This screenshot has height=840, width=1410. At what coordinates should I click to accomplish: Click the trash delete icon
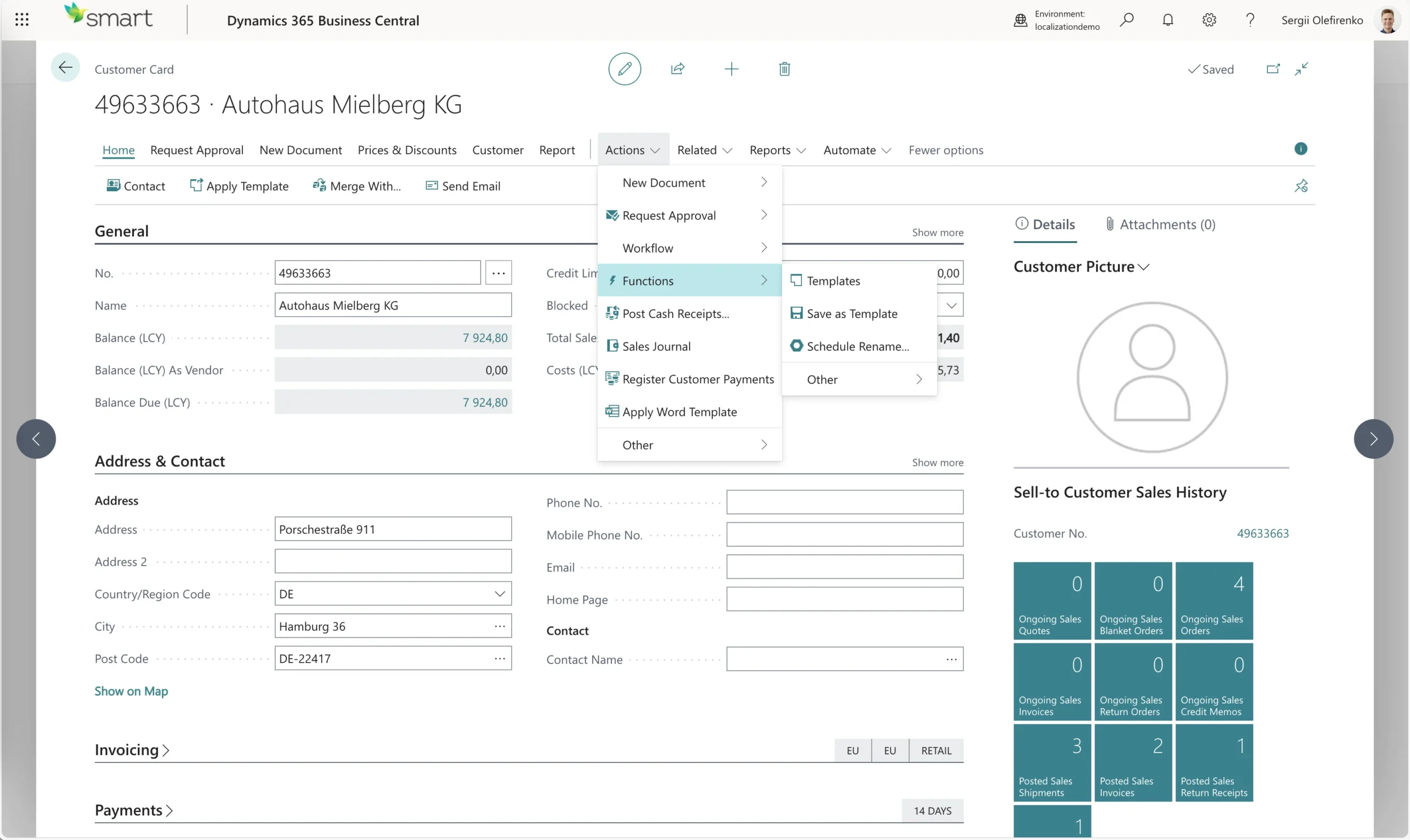(784, 69)
